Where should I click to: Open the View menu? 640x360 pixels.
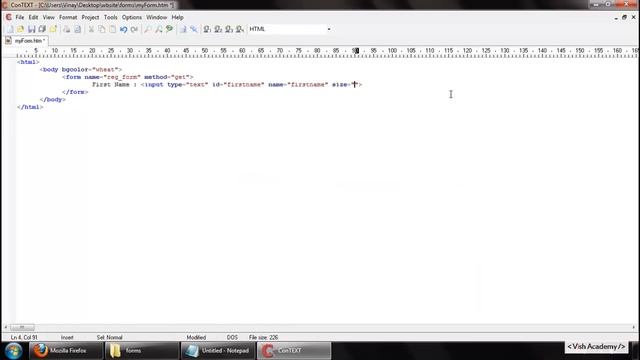click(x=49, y=18)
